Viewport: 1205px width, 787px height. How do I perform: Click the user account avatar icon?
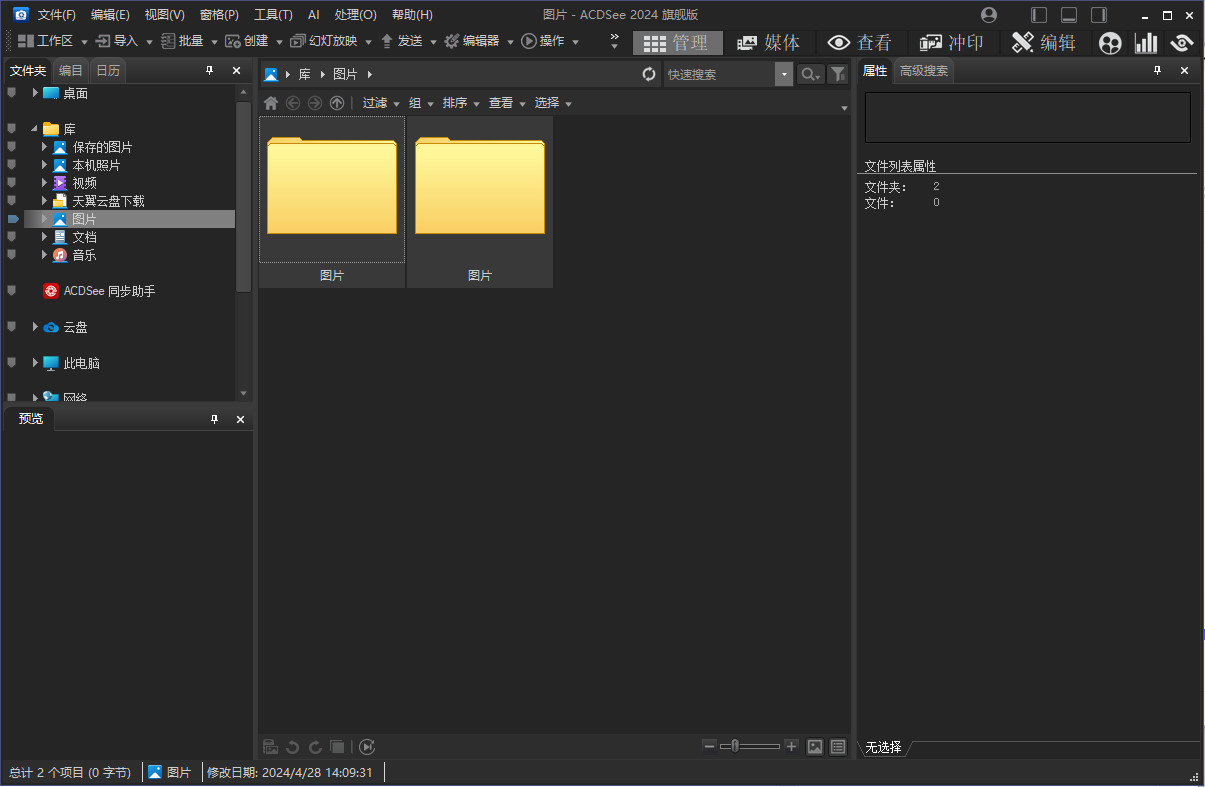point(989,15)
